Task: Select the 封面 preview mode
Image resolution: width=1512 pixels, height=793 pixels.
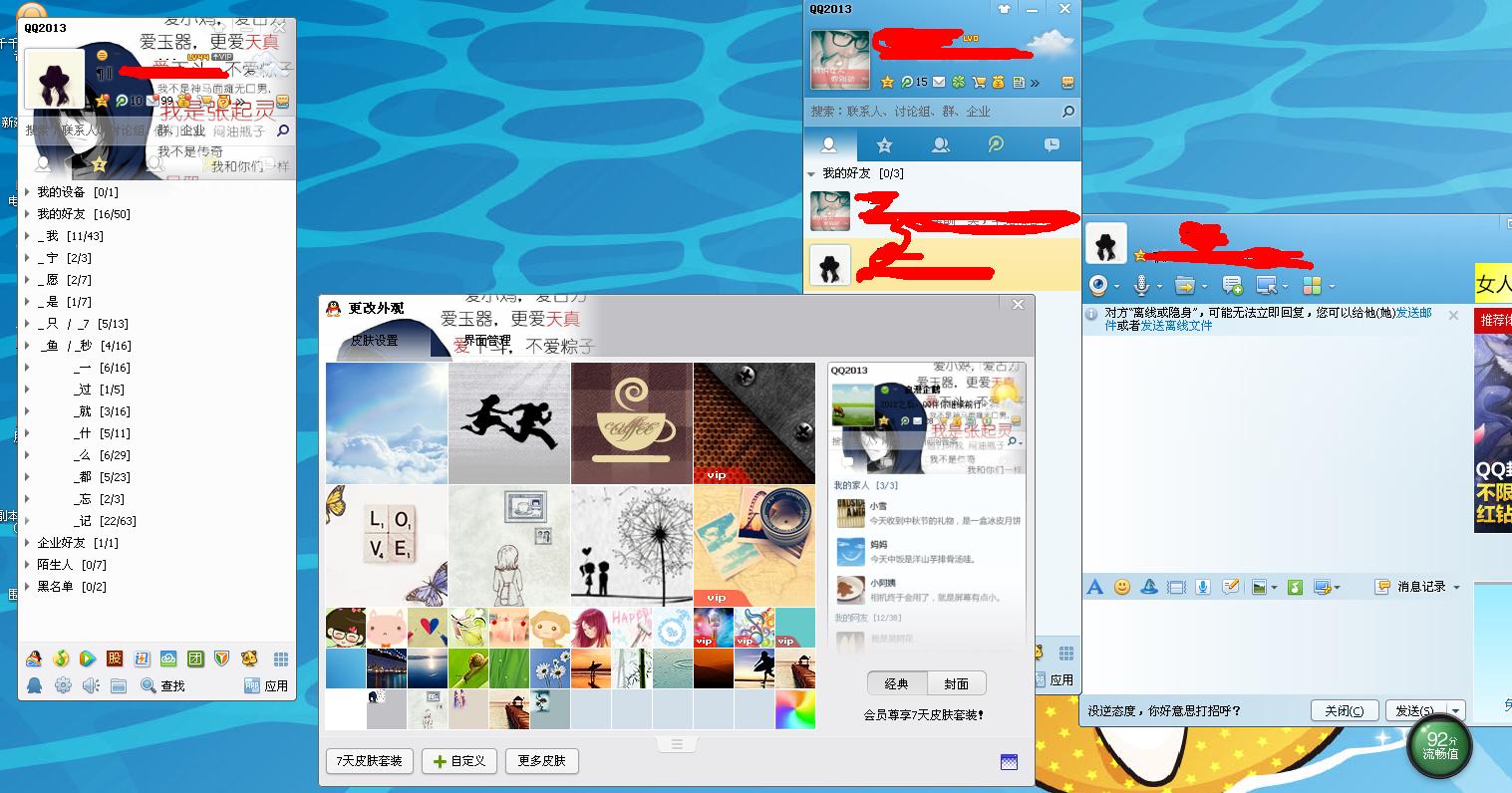Action: coord(957,683)
